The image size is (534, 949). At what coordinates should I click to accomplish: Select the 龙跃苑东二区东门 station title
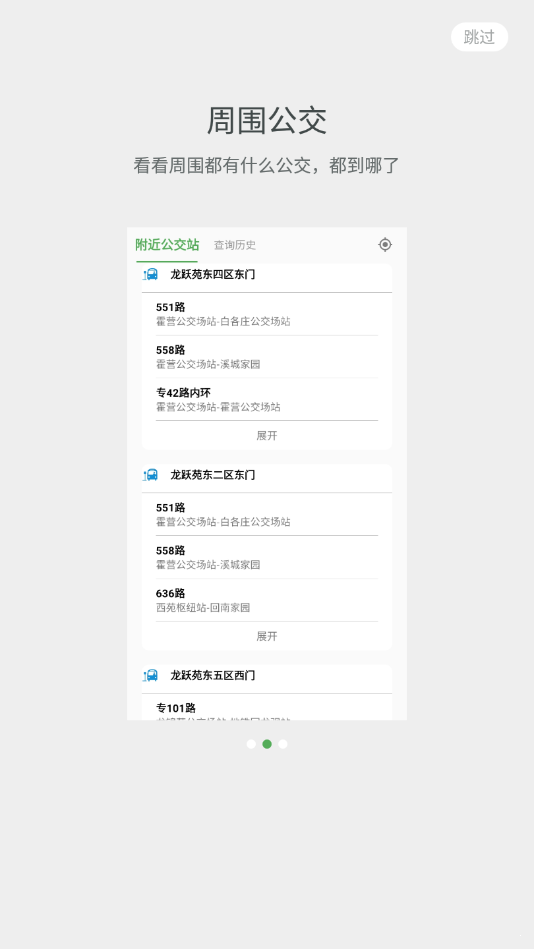[x=213, y=474]
